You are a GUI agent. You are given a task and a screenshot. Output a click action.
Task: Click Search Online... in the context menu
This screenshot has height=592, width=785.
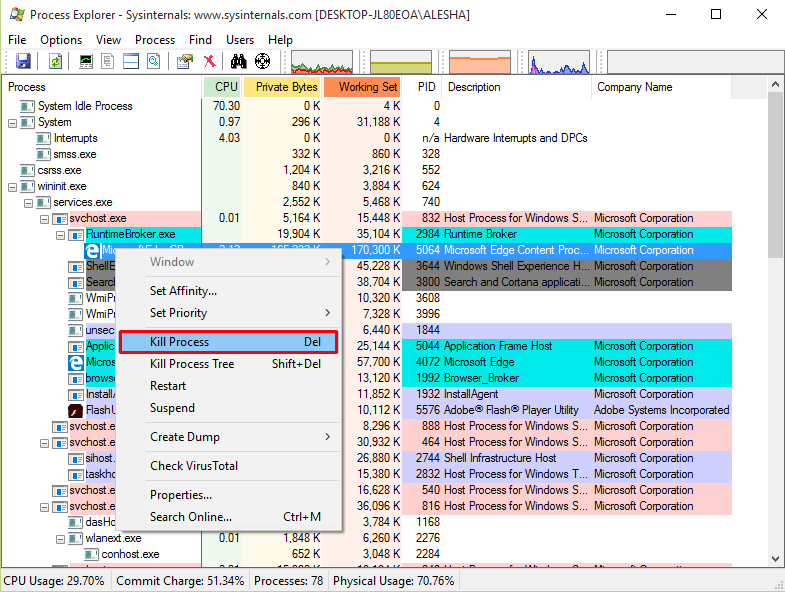click(x=231, y=517)
